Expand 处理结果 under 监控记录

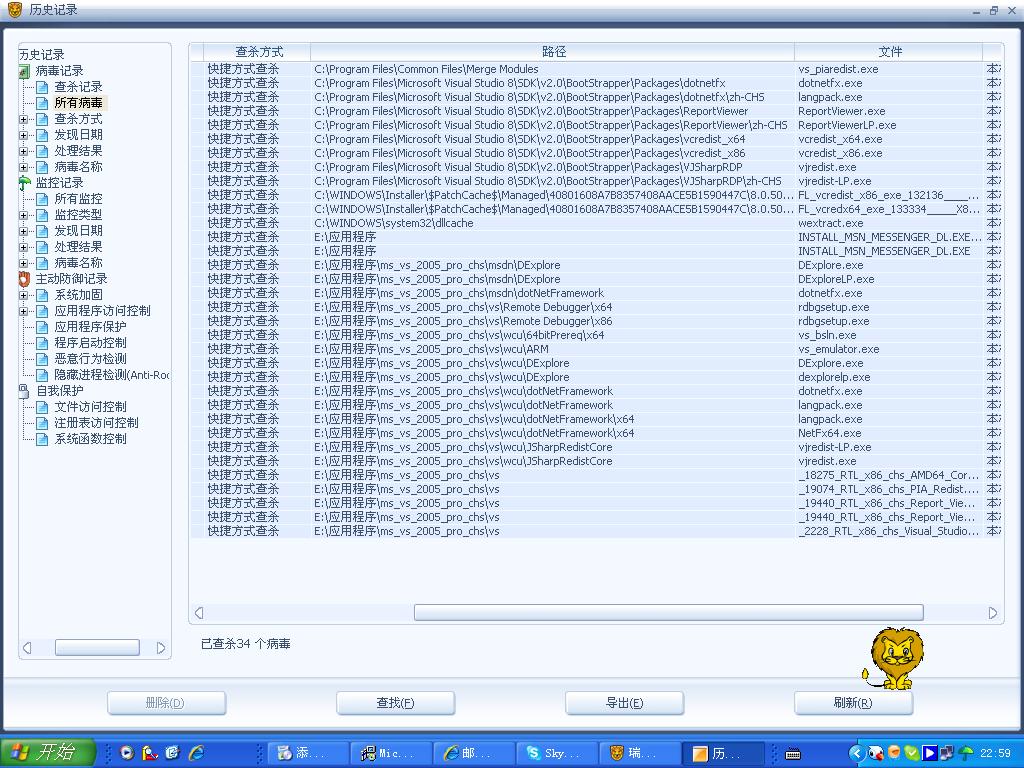click(24, 248)
